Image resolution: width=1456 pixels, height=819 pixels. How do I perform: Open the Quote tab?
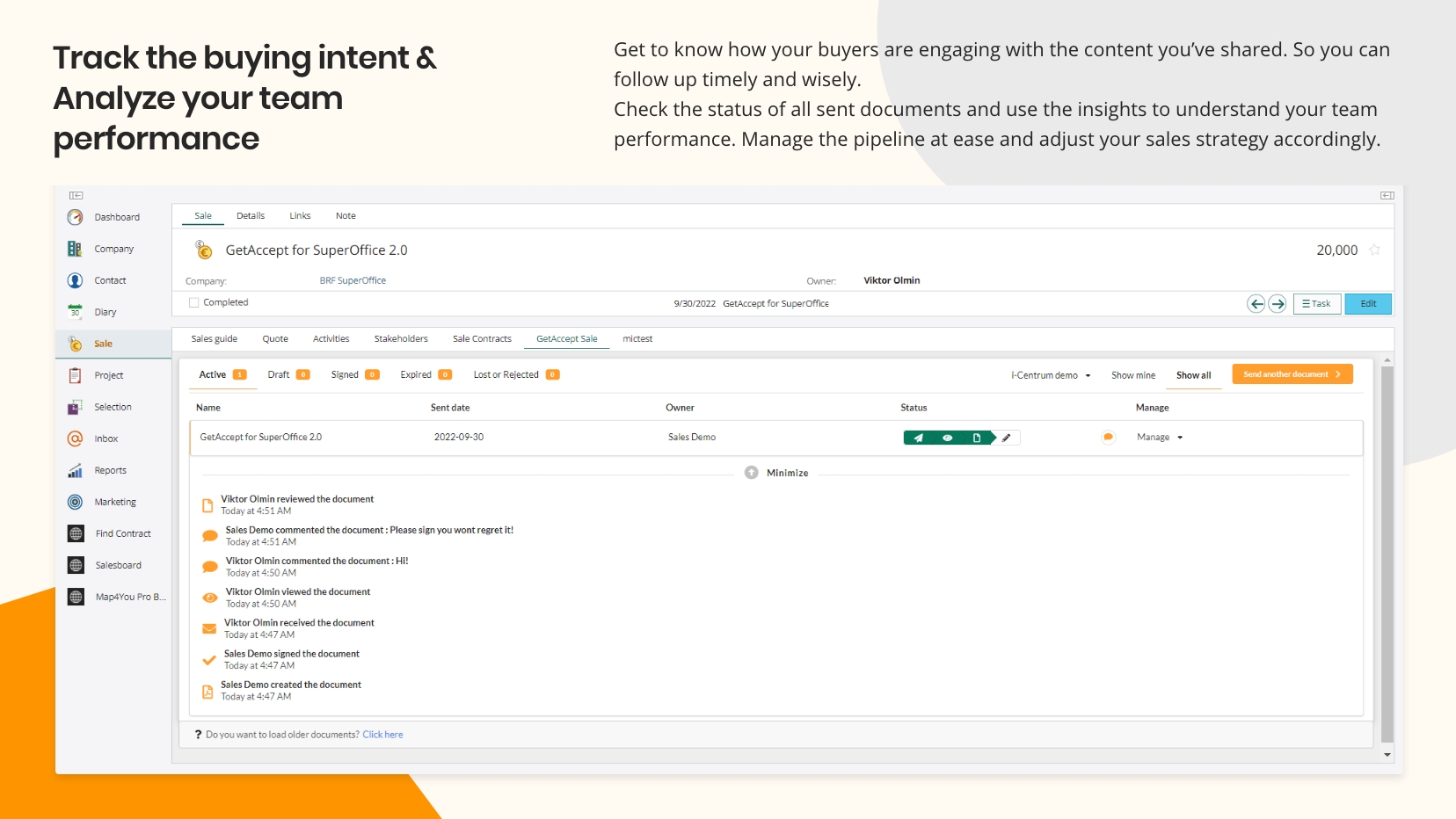click(275, 338)
